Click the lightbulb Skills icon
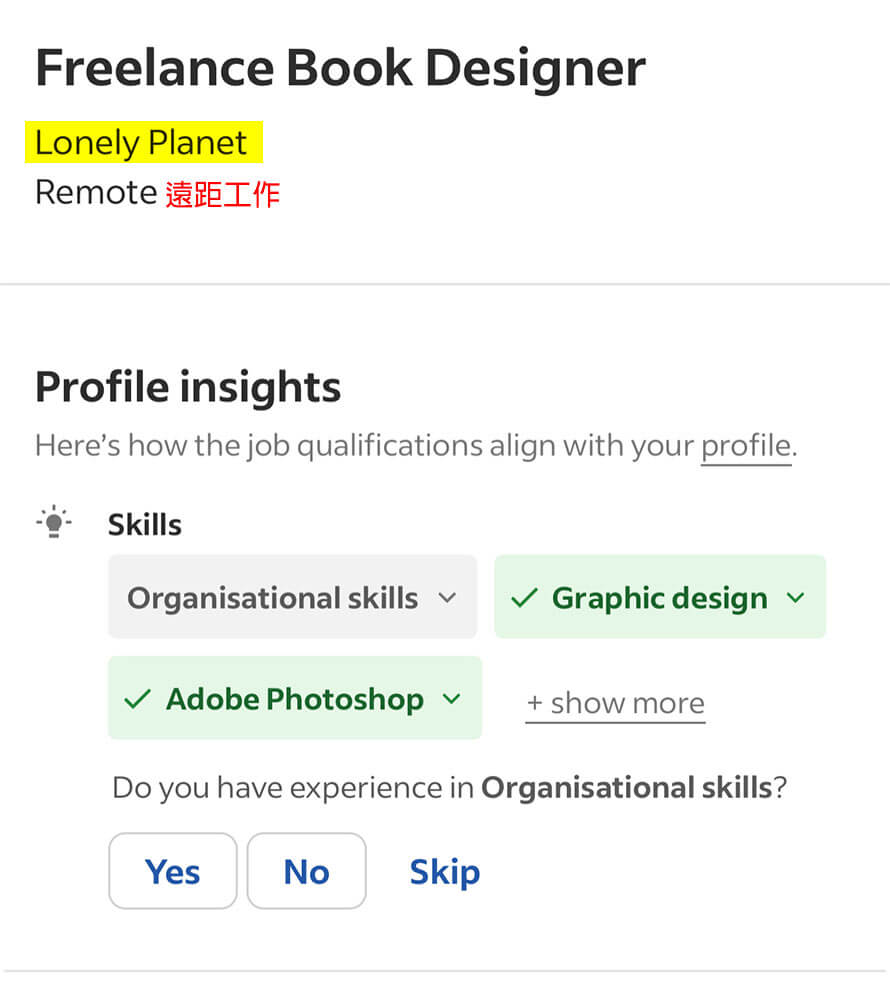Image resolution: width=890 pixels, height=1000 pixels. (x=54, y=522)
